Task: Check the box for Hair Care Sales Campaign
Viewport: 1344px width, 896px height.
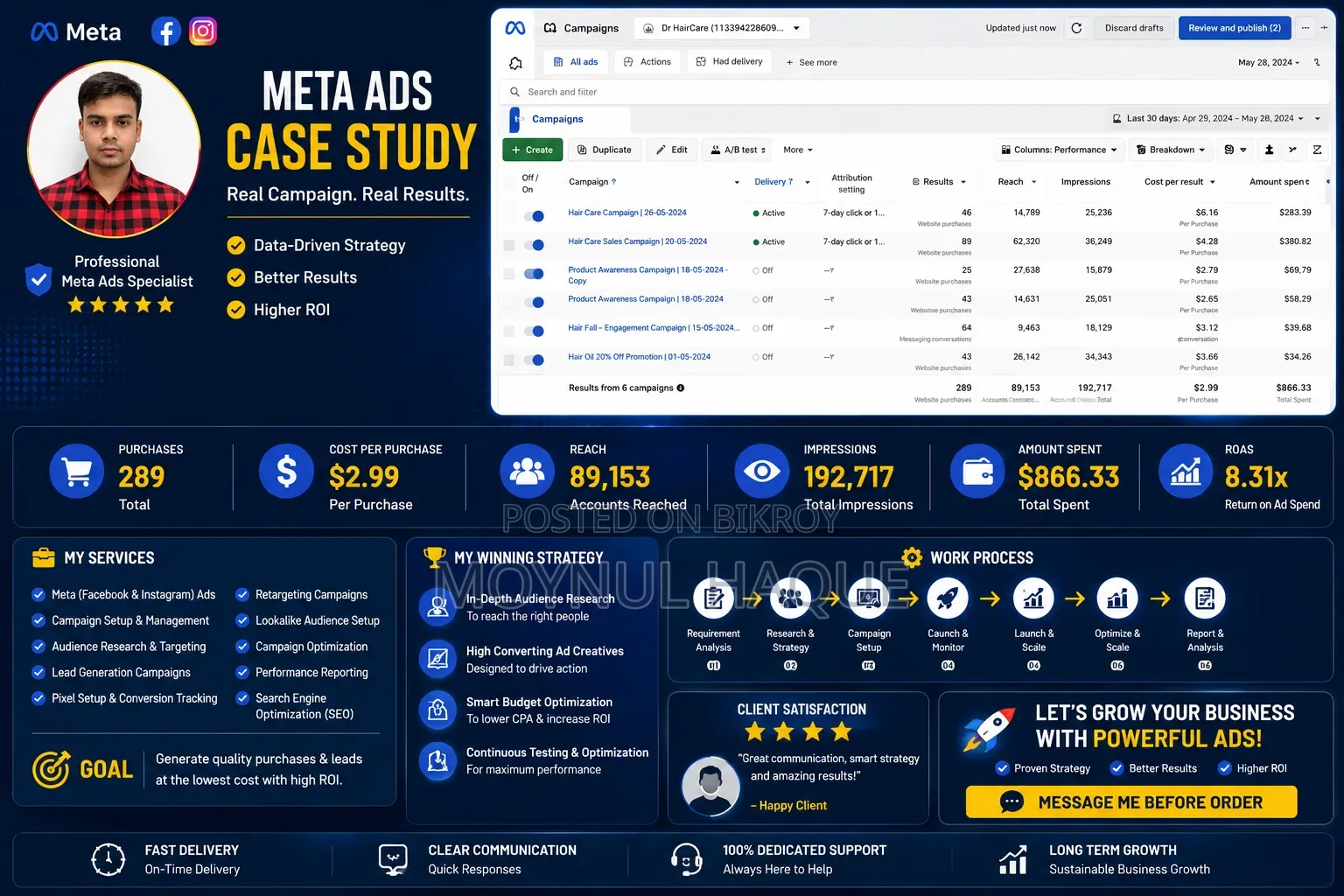Action: click(x=508, y=245)
